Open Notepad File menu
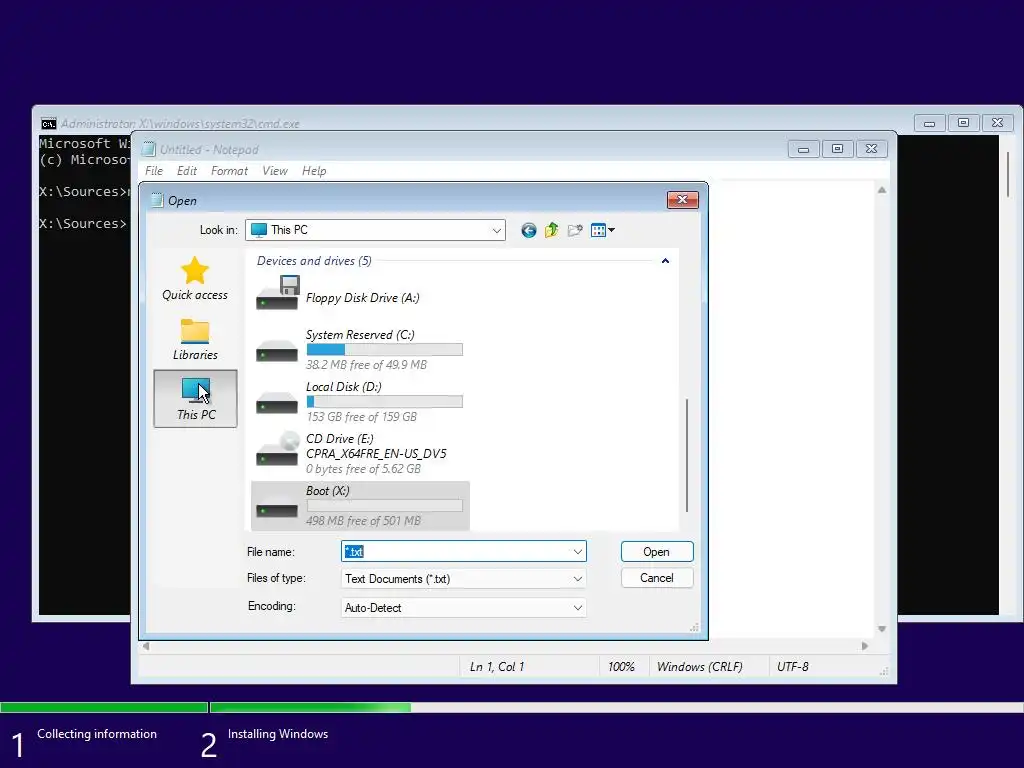 154,170
